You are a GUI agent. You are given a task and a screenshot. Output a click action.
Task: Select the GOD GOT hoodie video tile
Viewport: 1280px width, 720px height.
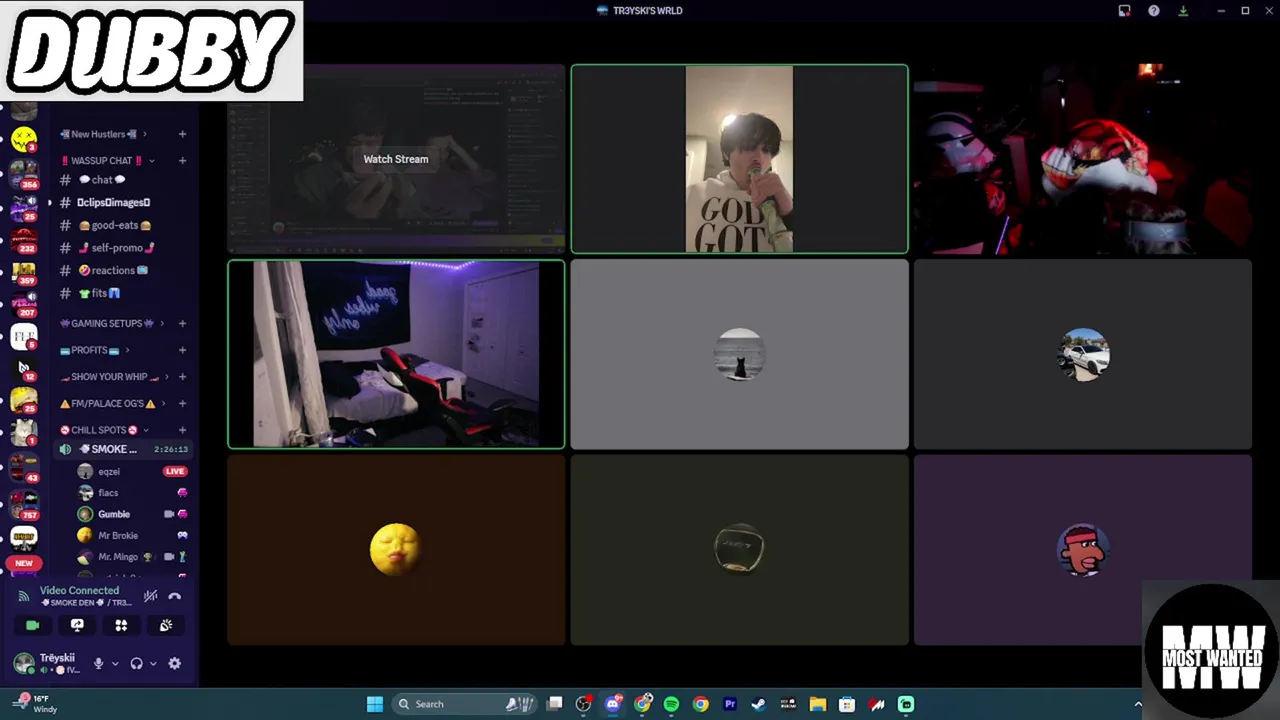[739, 159]
